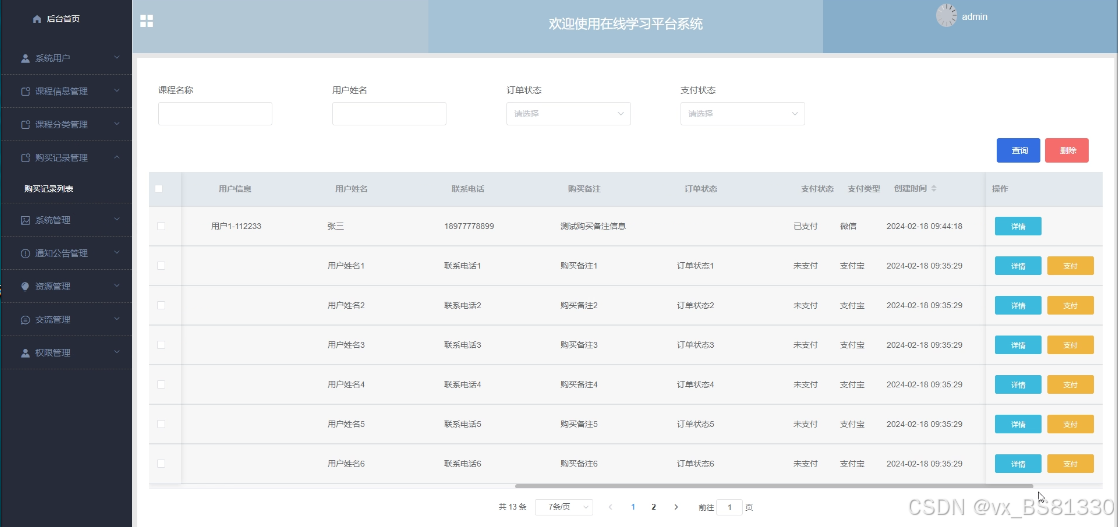Image resolution: width=1118 pixels, height=527 pixels.
Task: Open the 支付状态 select dropdown
Action: [742, 114]
